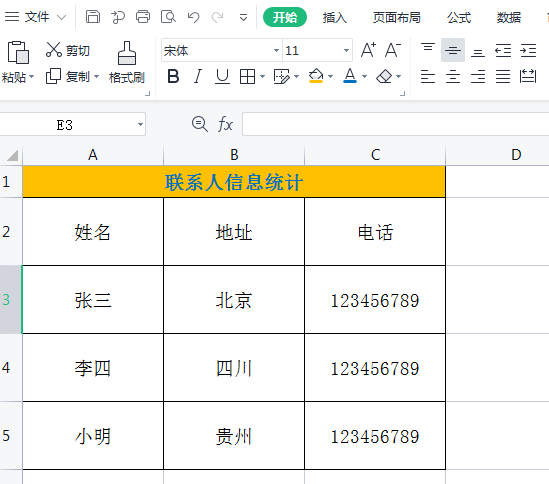Select the 联系人信息统计 title cell
This screenshot has width=549, height=484.
[234, 182]
